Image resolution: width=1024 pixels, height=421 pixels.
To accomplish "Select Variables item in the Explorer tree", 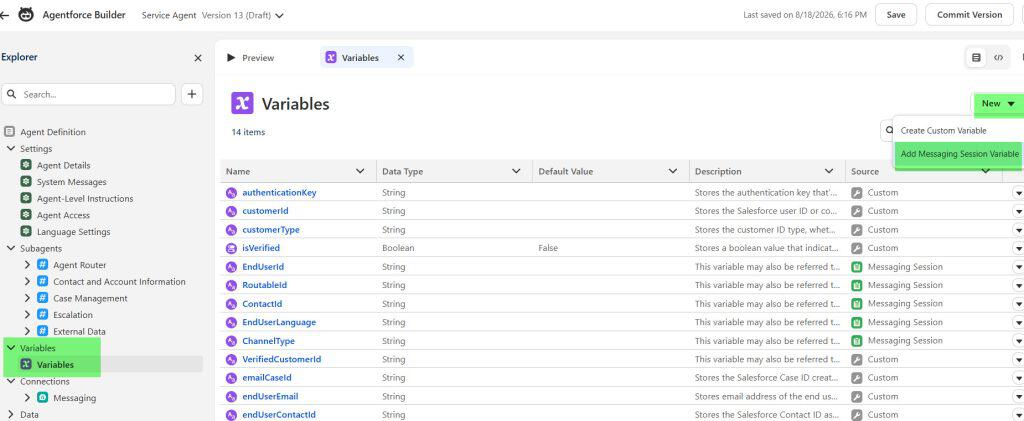I will 55,364.
